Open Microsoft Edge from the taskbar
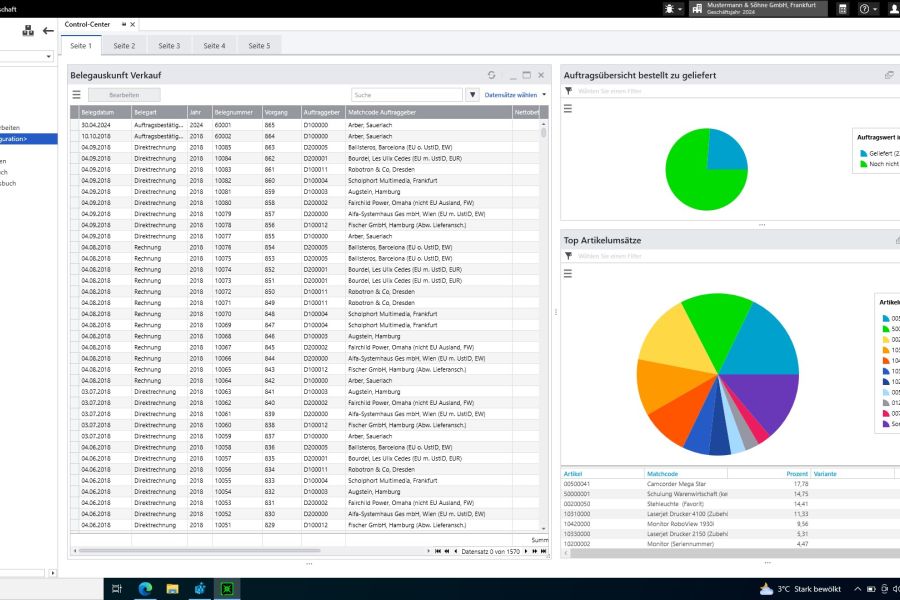 pyautogui.click(x=145, y=589)
